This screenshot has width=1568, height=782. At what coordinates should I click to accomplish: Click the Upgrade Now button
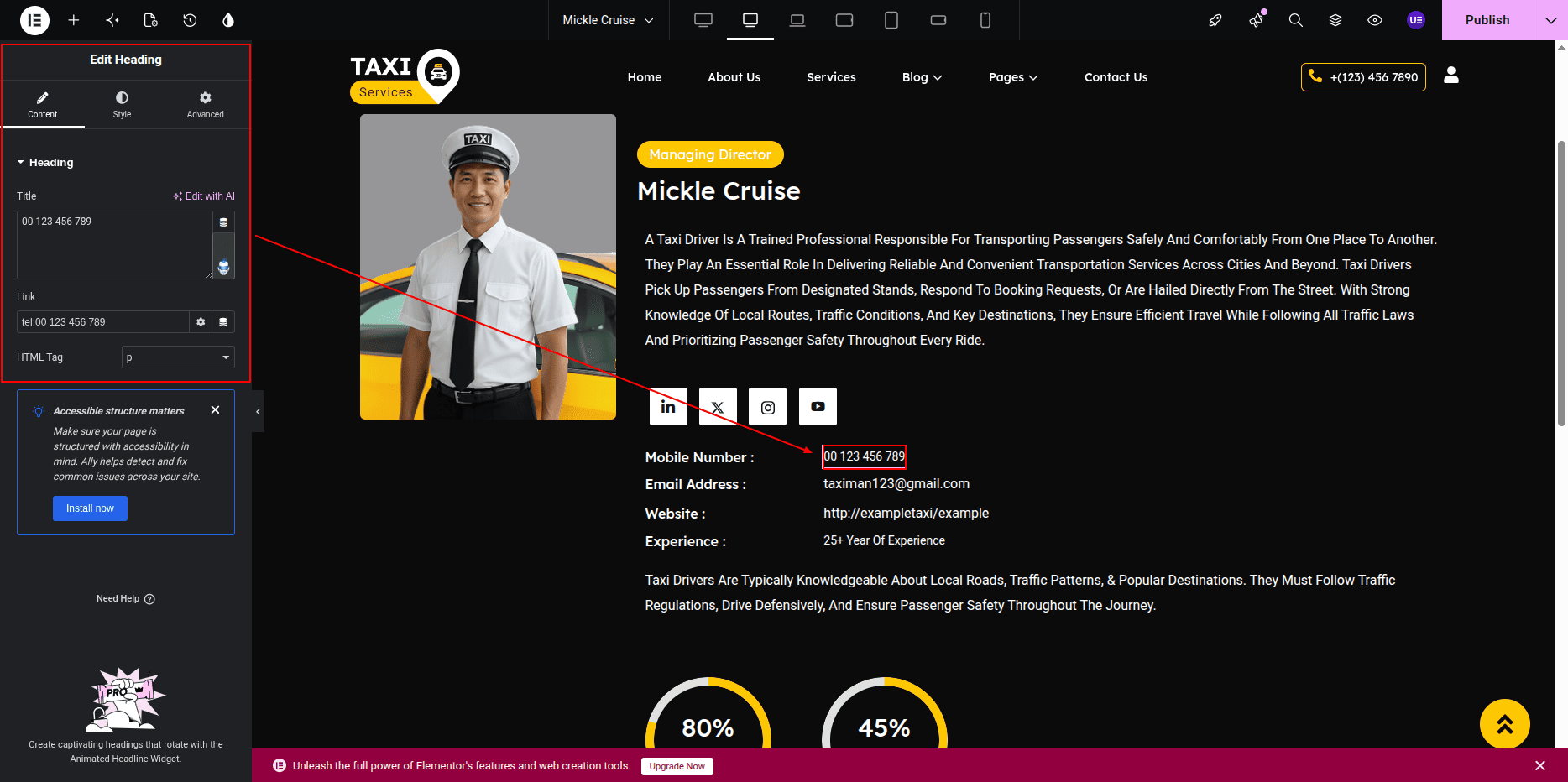click(677, 766)
